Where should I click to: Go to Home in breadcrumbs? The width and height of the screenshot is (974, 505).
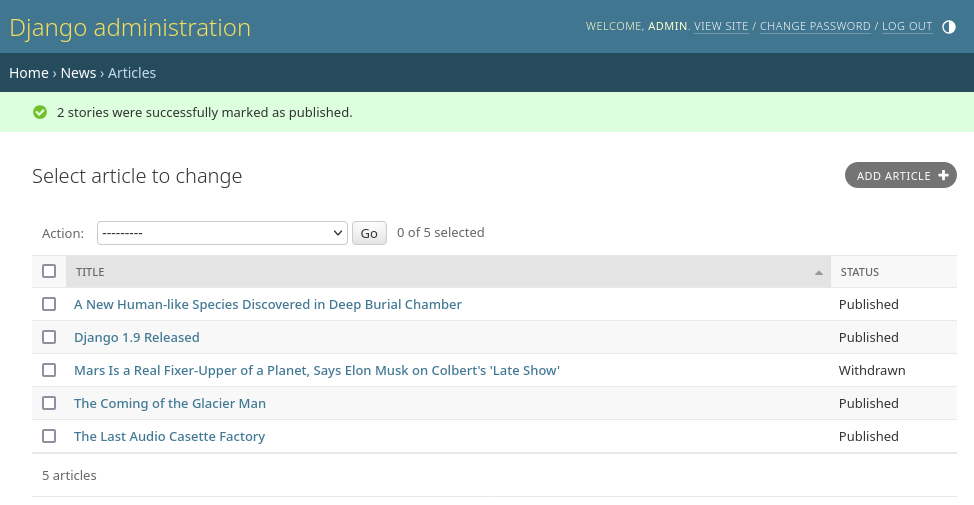[x=29, y=73]
